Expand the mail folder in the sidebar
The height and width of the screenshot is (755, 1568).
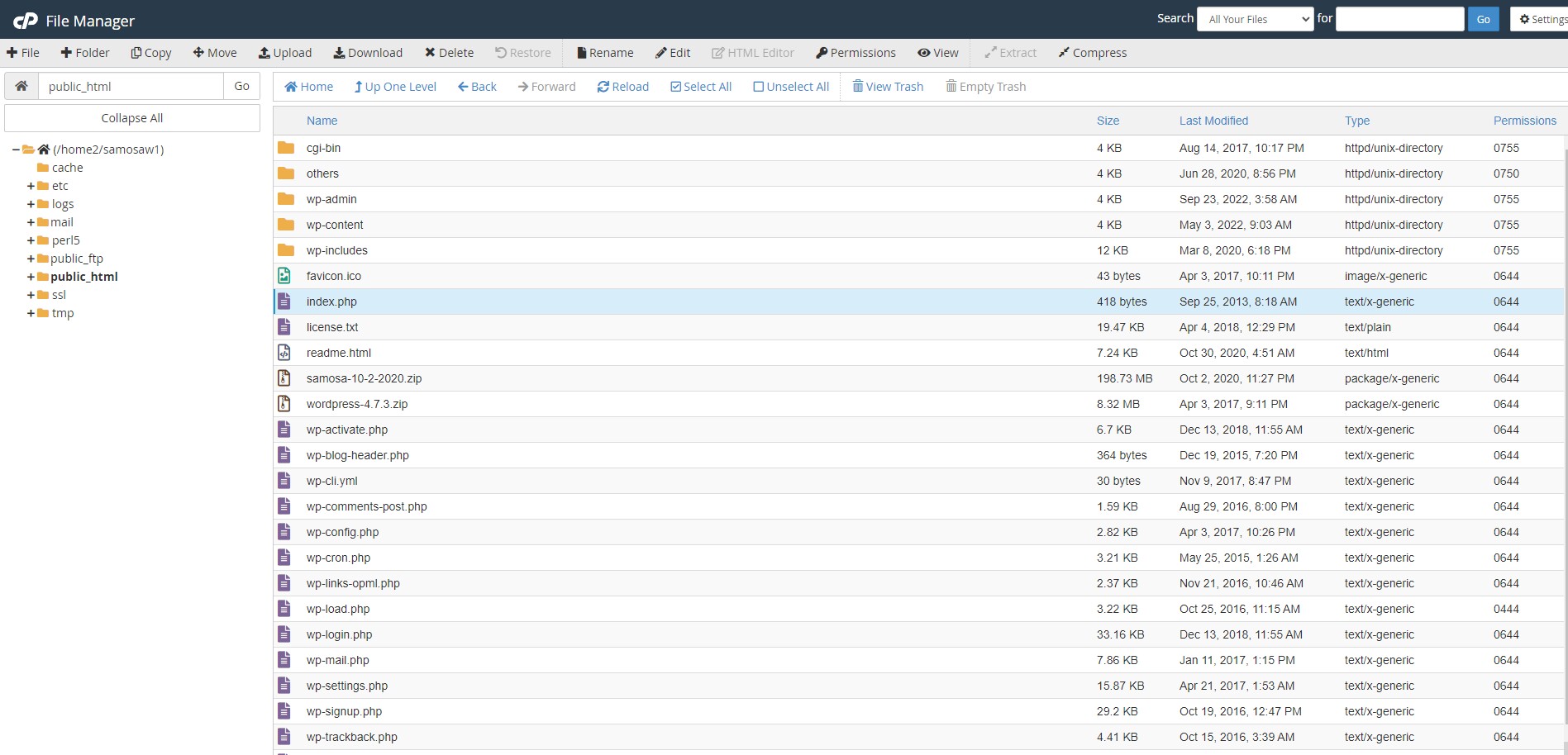pyautogui.click(x=31, y=222)
